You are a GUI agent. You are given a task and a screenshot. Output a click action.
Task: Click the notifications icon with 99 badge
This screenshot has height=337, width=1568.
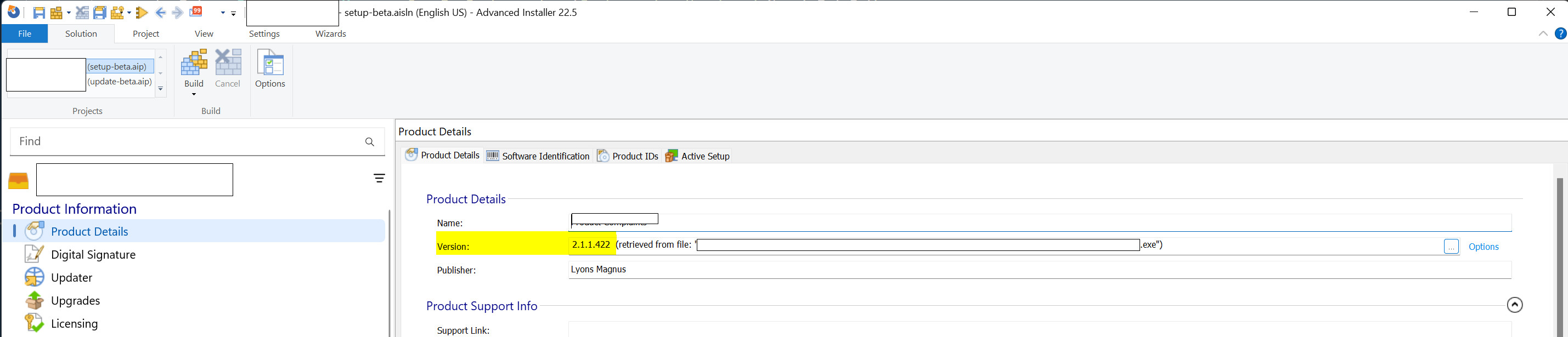pyautogui.click(x=196, y=12)
